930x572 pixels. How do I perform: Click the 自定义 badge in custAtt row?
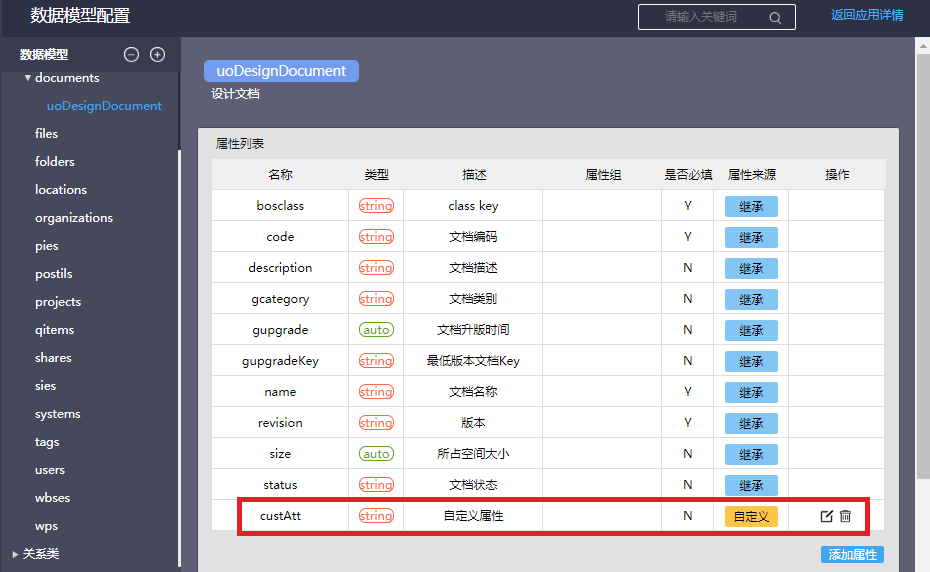751,516
